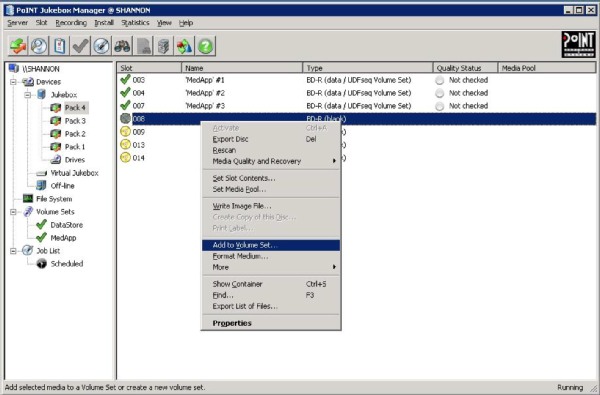Open the Slot menu
This screenshot has height=395, width=600.
point(41,23)
